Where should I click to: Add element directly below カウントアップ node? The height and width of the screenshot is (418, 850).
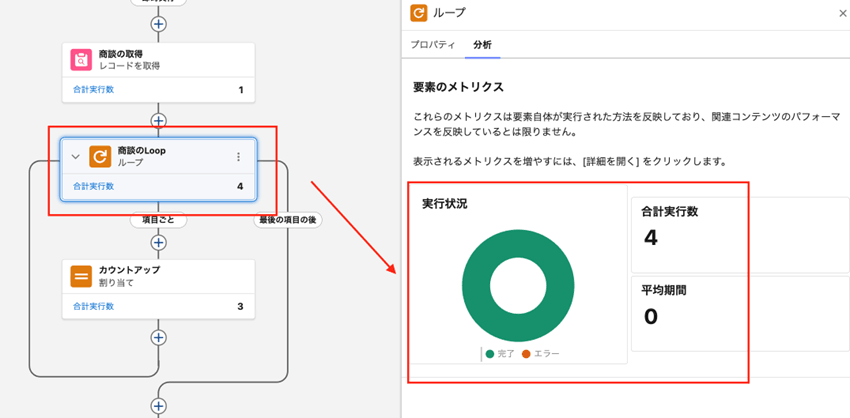coord(158,337)
